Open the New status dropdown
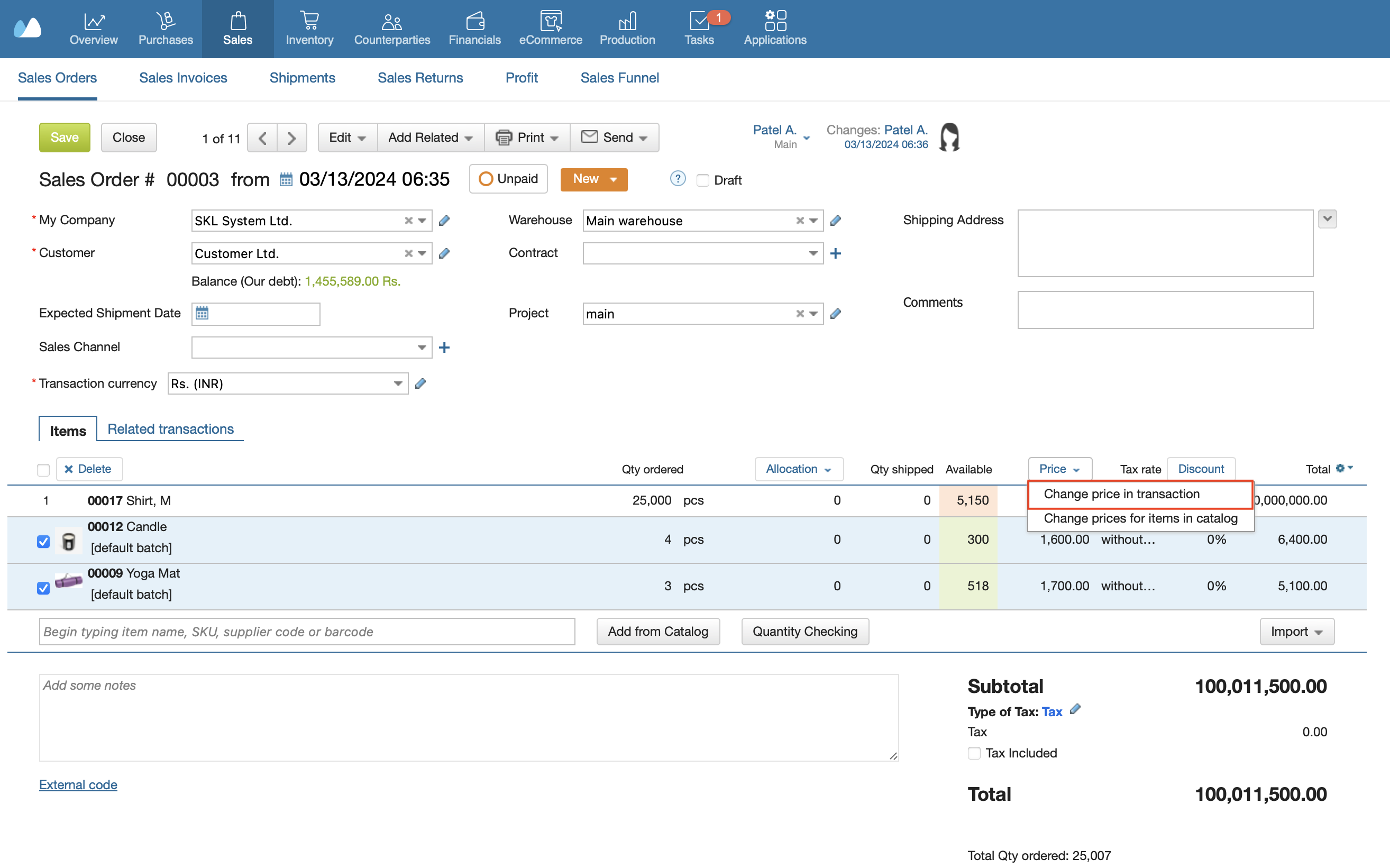 [x=593, y=179]
